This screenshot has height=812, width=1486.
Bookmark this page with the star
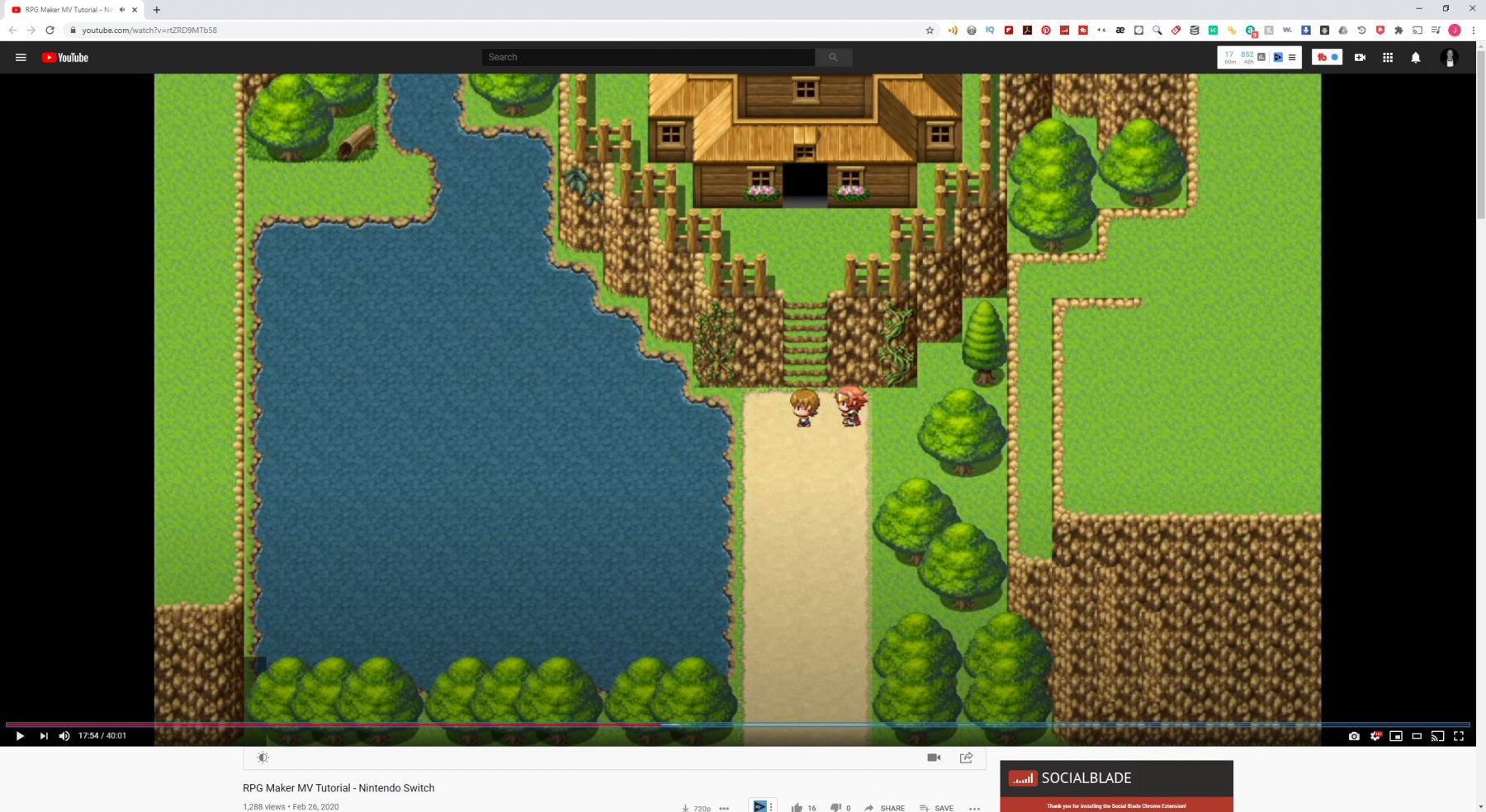930,30
